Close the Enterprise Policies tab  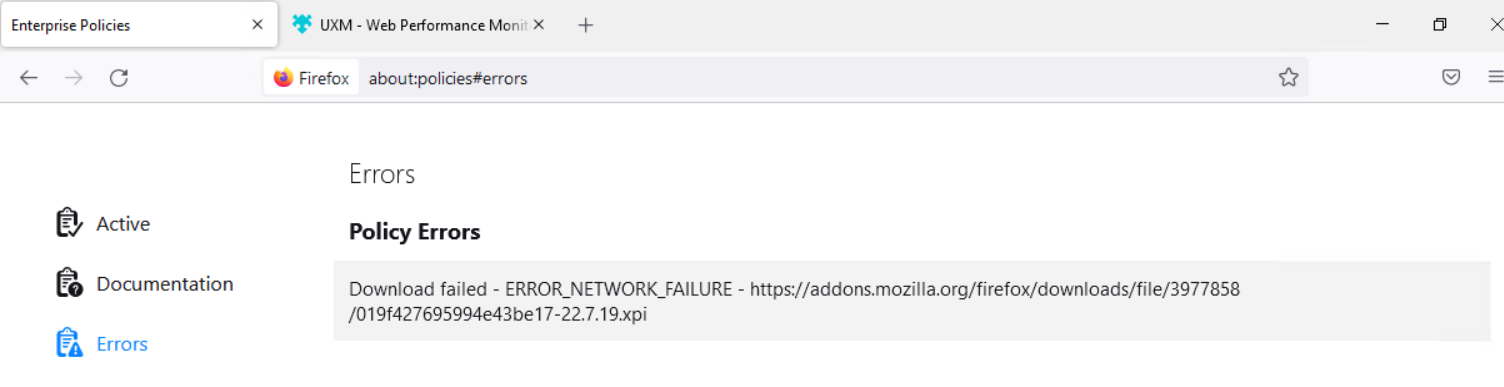tap(257, 25)
